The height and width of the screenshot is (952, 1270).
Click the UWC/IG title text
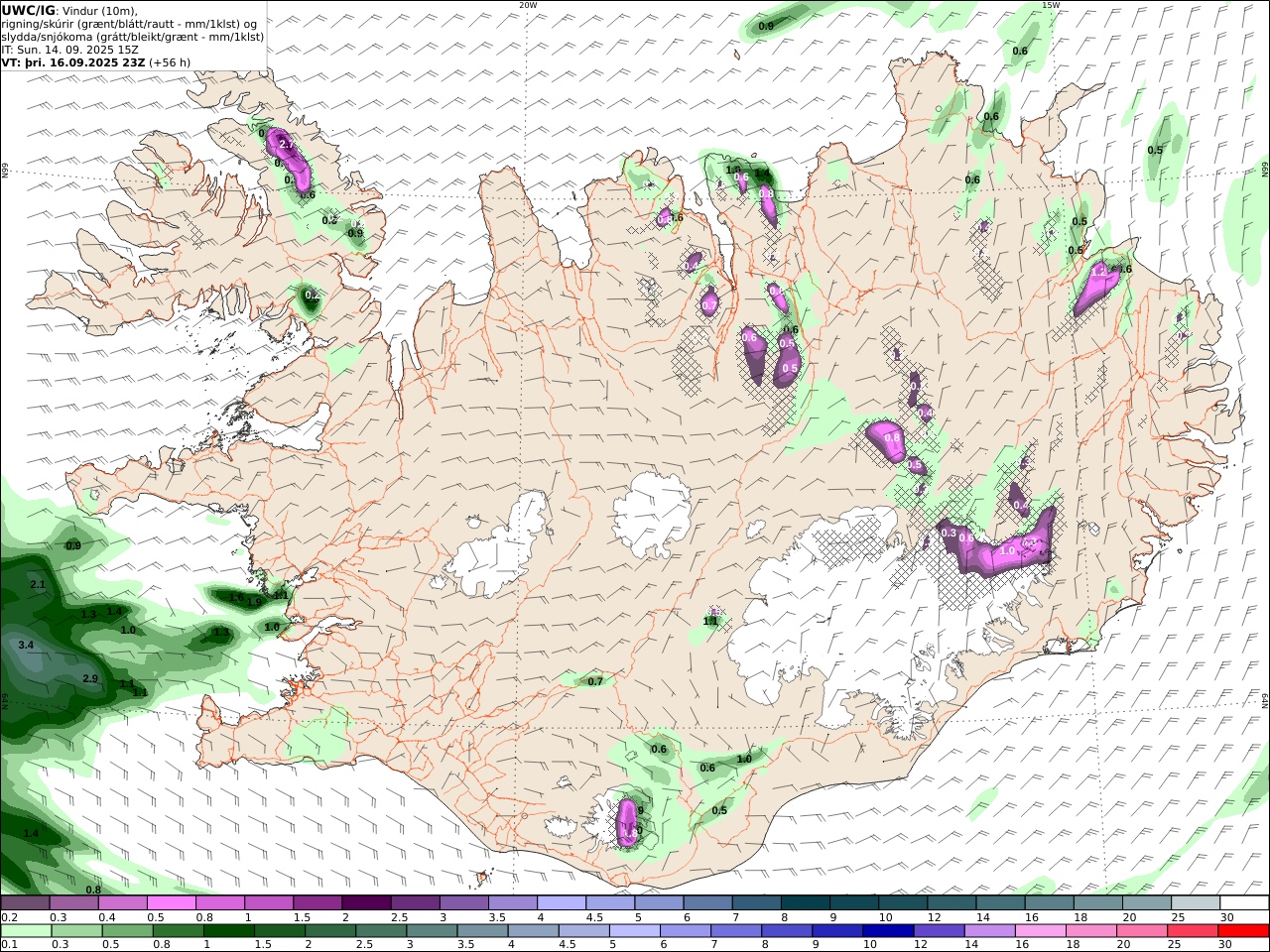click(x=29, y=10)
